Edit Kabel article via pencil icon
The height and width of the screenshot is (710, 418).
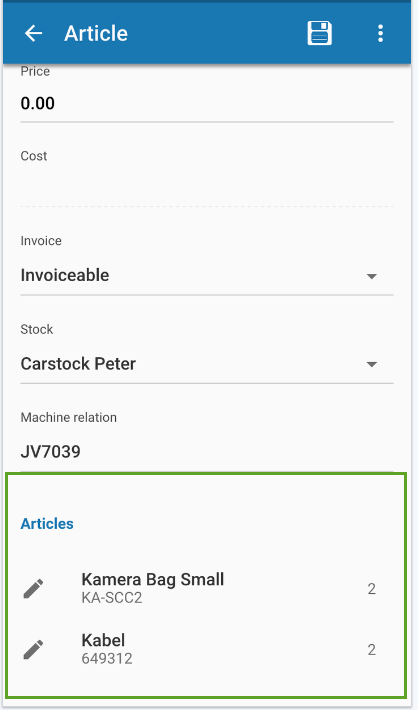[x=34, y=650]
